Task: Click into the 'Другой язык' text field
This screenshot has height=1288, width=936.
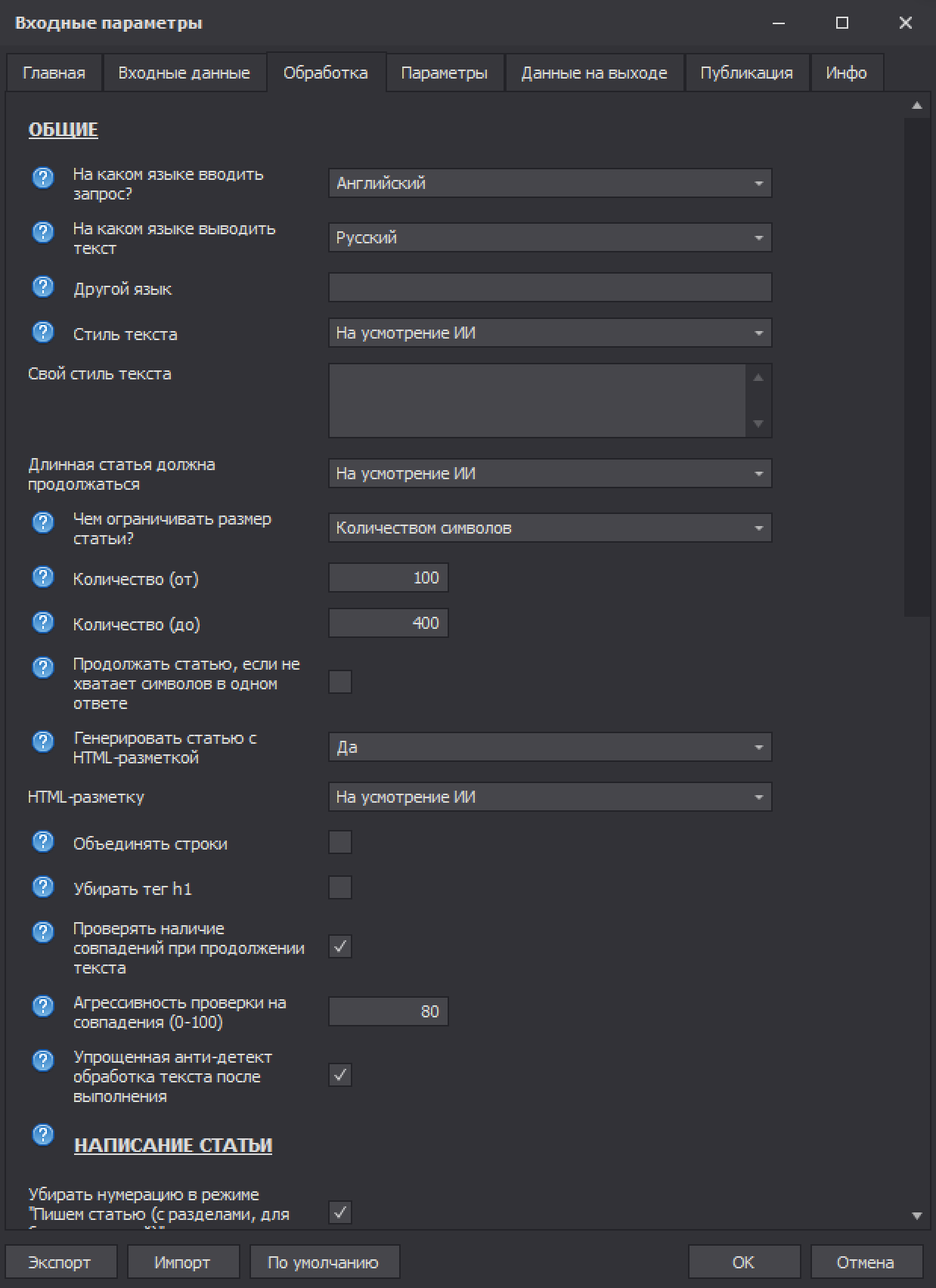Action: tap(550, 287)
